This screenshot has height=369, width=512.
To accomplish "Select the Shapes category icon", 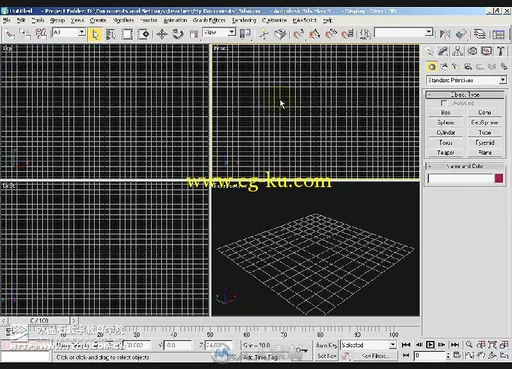I will [x=444, y=67].
